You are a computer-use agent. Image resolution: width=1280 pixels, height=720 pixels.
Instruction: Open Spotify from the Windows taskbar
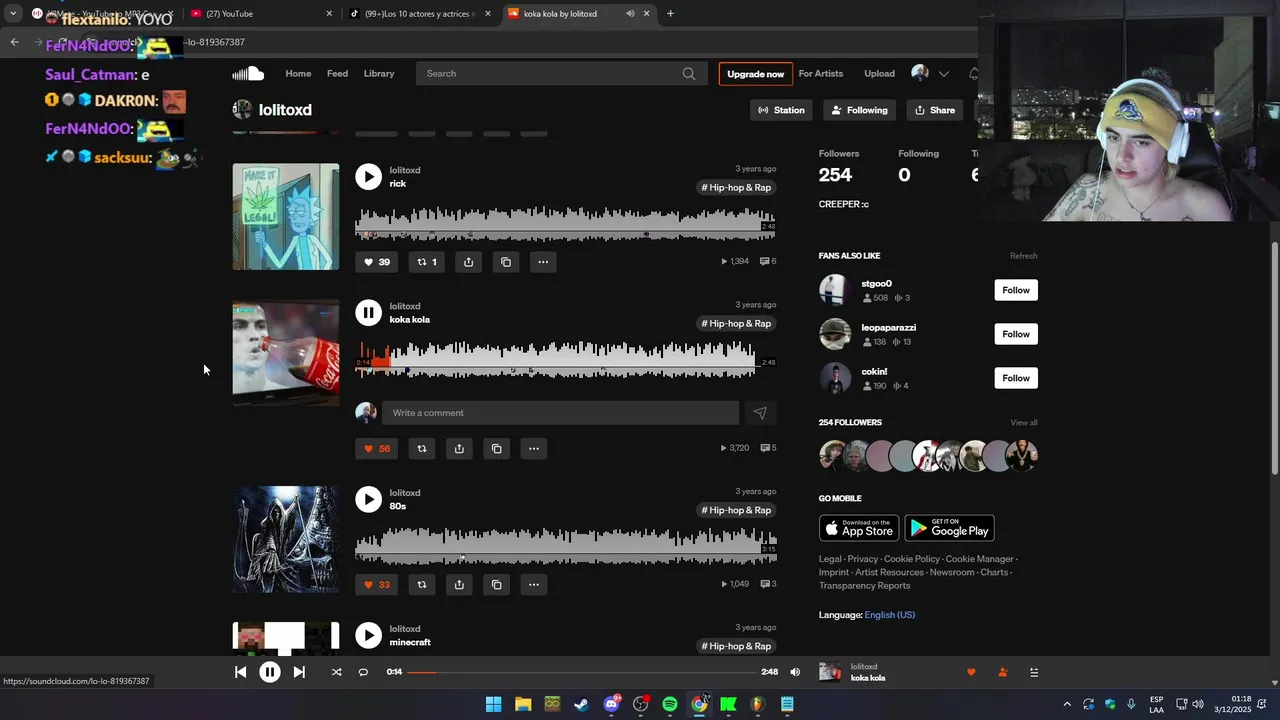coord(670,704)
